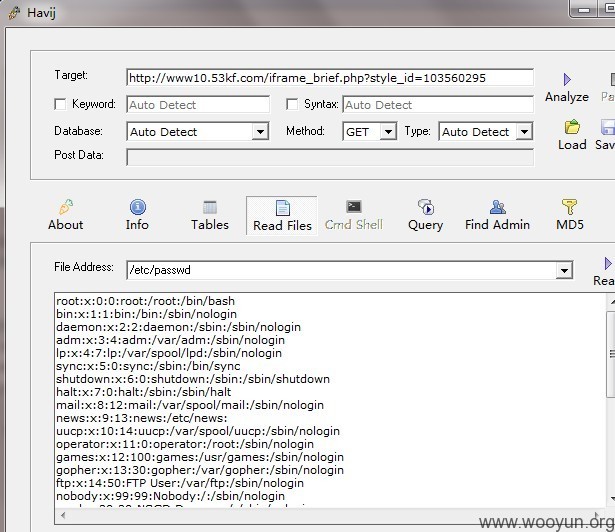Open the About carrot icon
Image resolution: width=615 pixels, height=532 pixels.
66,207
